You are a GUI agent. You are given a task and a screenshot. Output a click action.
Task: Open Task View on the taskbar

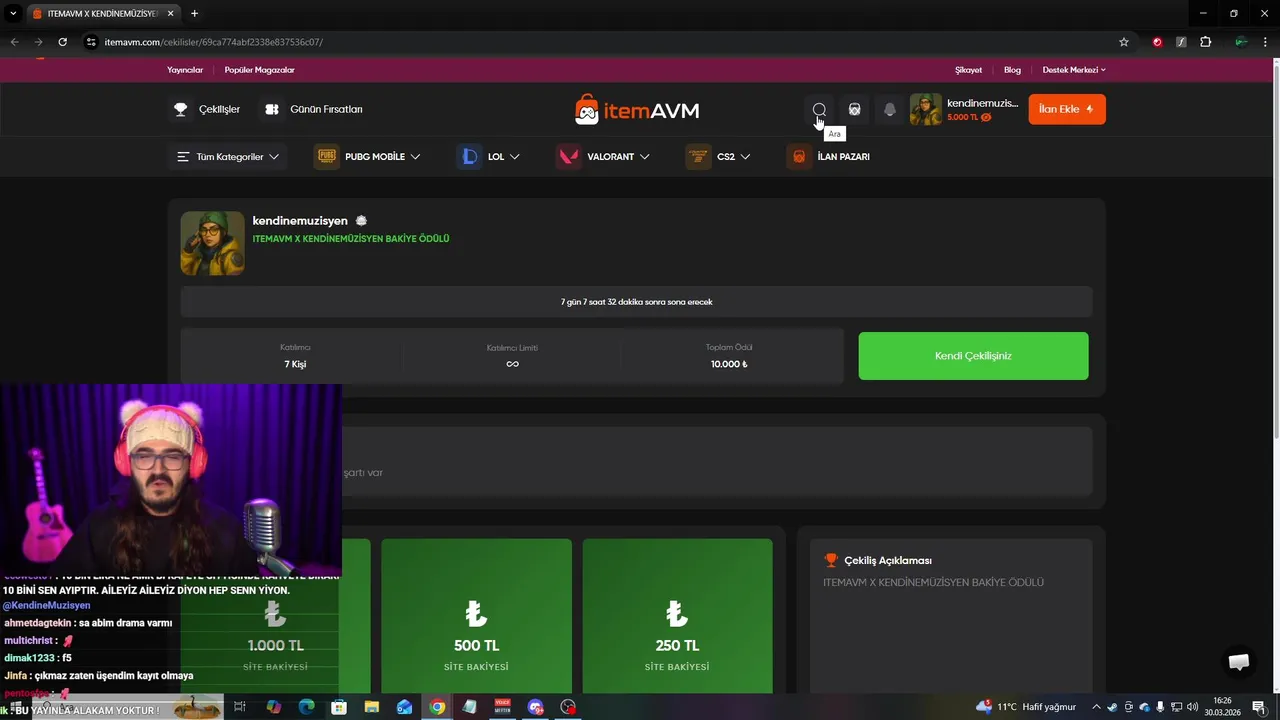pyautogui.click(x=240, y=707)
